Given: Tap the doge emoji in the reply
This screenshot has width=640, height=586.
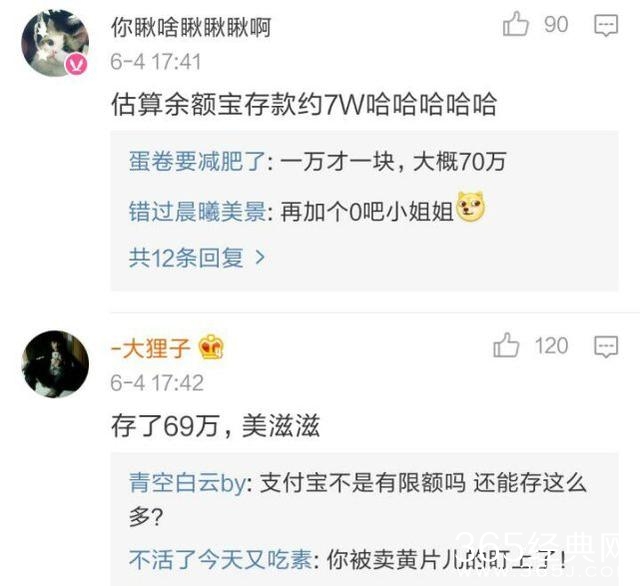Looking at the screenshot, I should click(x=471, y=207).
